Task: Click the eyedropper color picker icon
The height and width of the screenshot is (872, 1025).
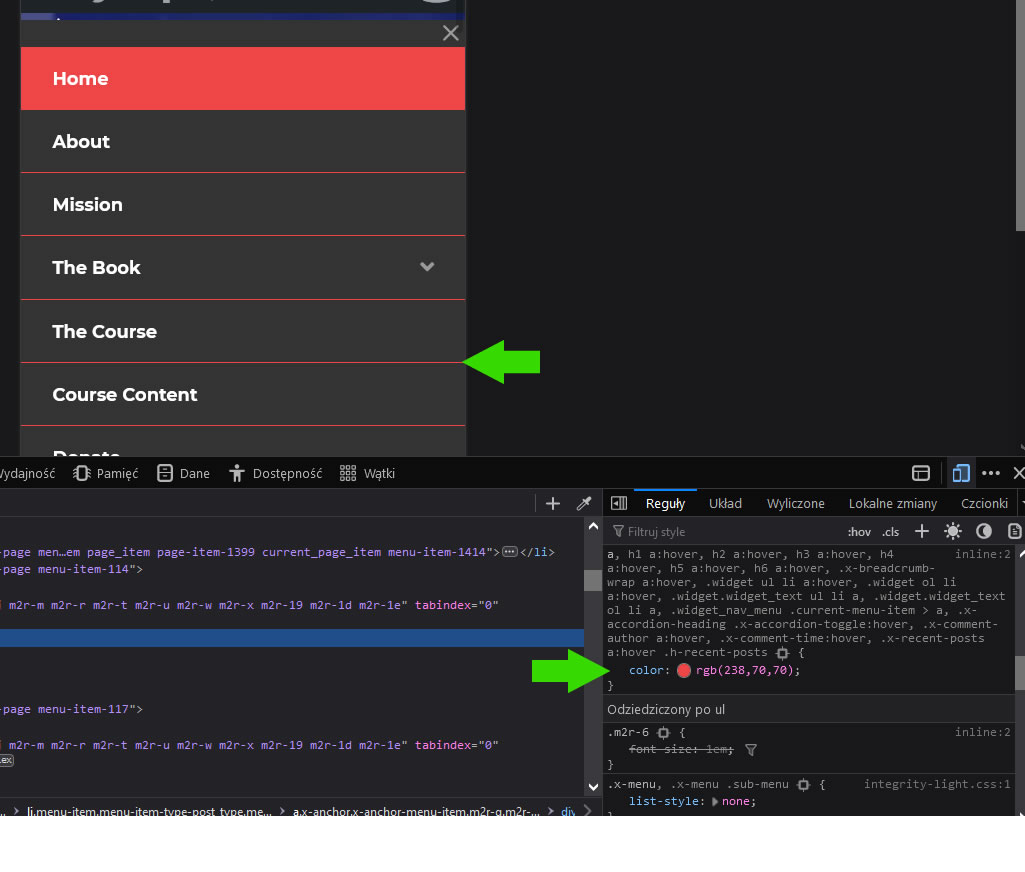Action: click(584, 503)
